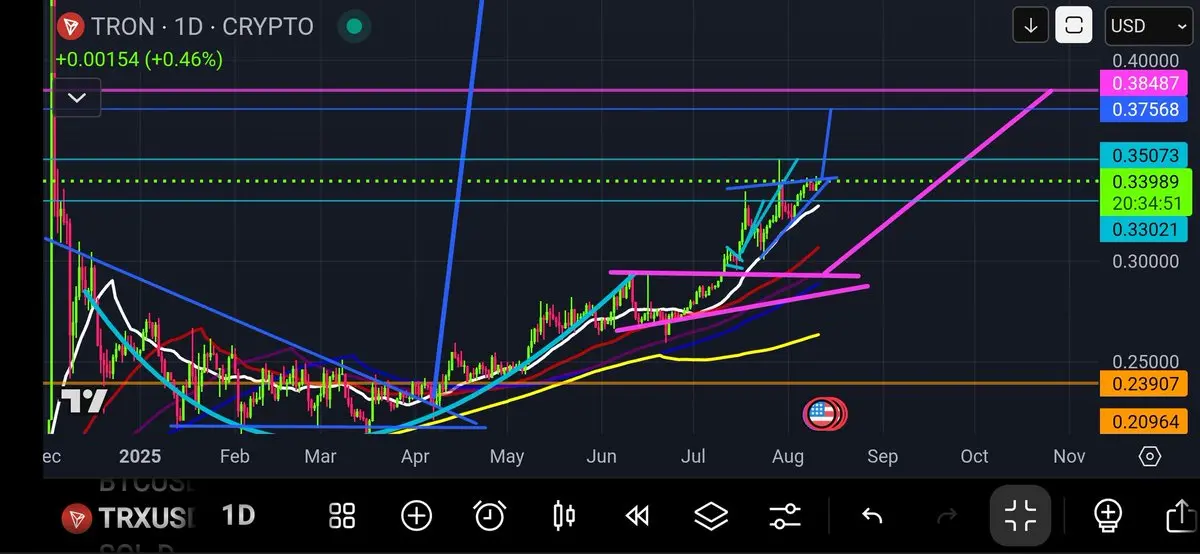The image size is (1200, 554).
Task: Undo the last chart action
Action: [x=872, y=516]
